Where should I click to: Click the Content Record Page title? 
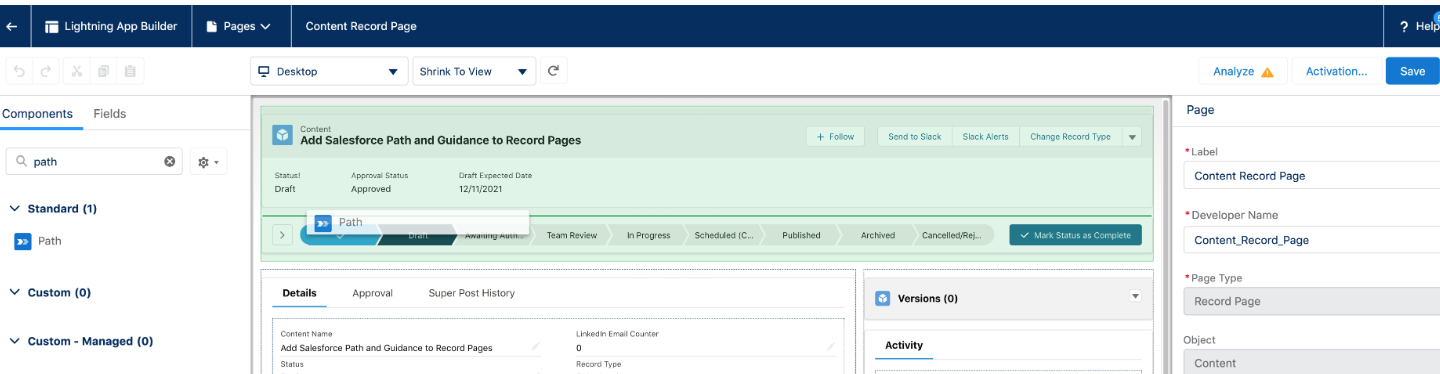click(361, 26)
